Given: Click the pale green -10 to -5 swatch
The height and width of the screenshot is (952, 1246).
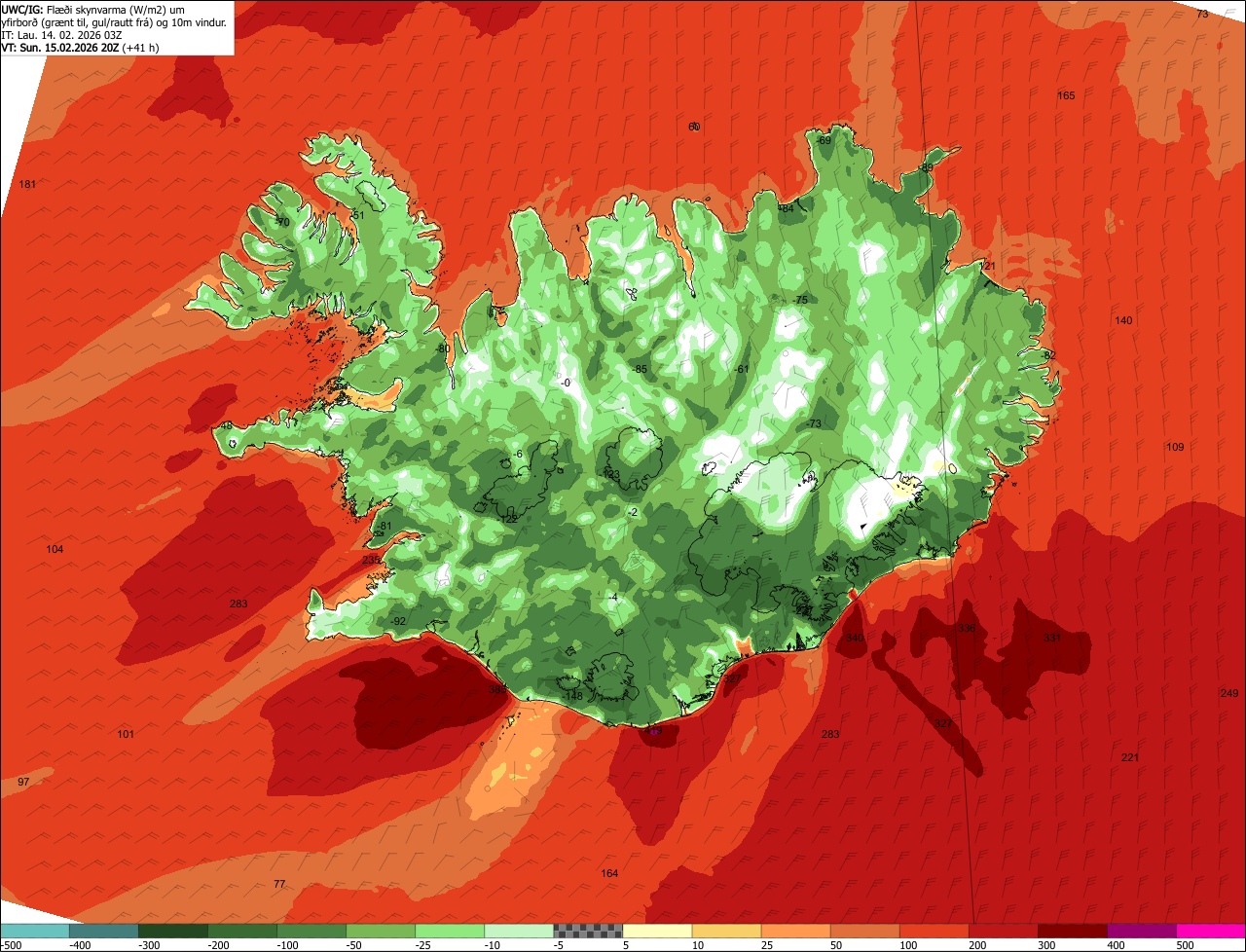Looking at the screenshot, I should (x=519, y=931).
